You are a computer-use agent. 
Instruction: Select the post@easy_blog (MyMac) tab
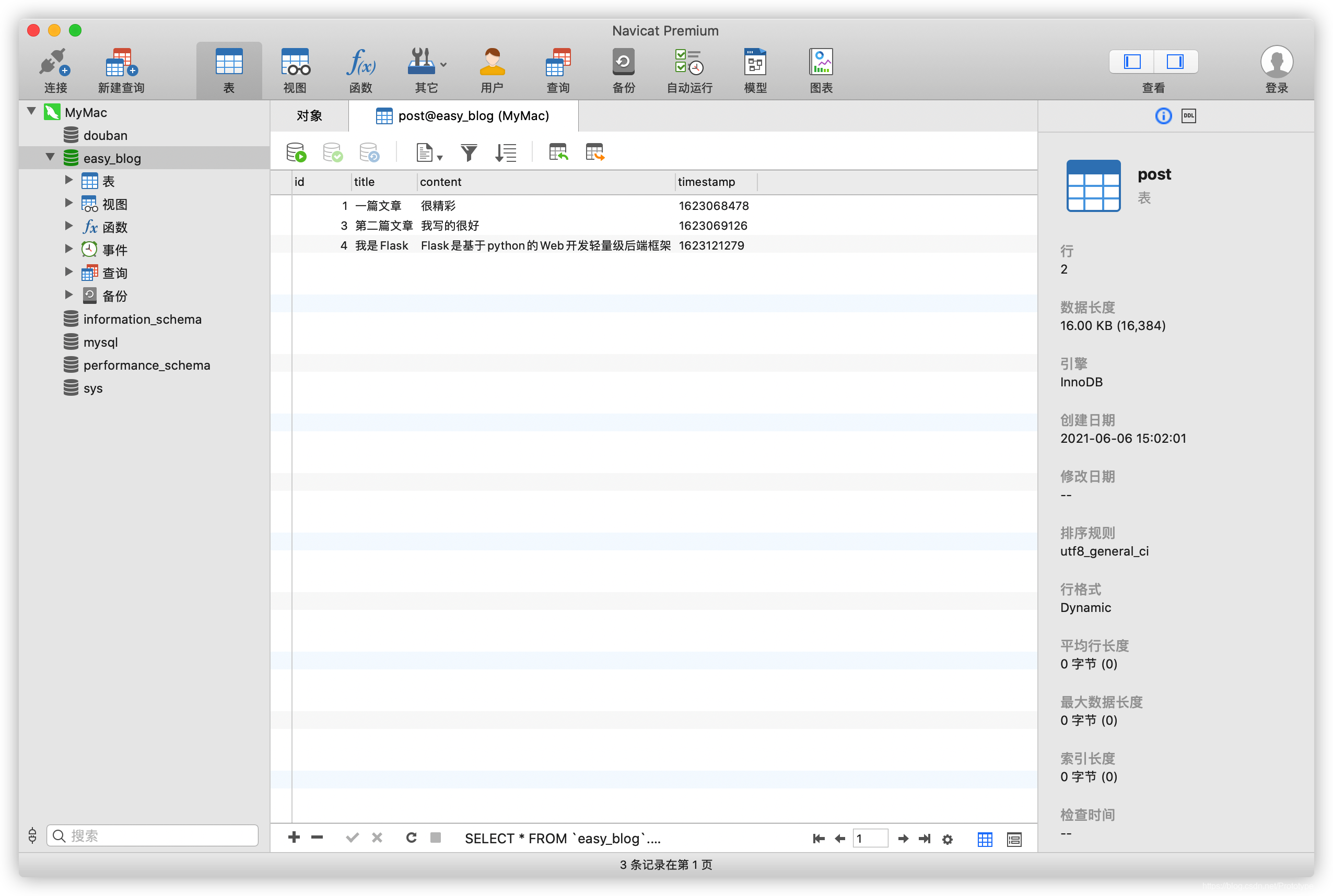click(x=463, y=116)
